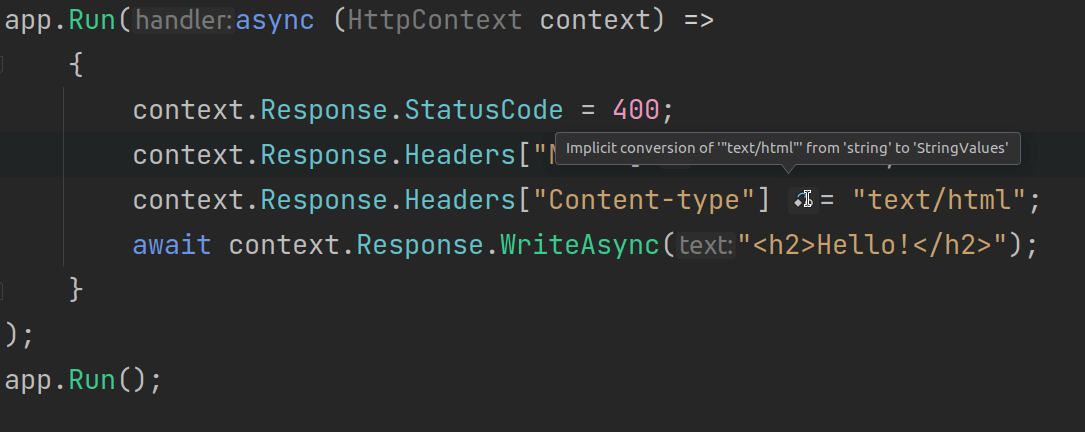Viewport: 1085px width, 432px height.
Task: Click the Implicit conversion tooltip popup
Action: [787, 148]
